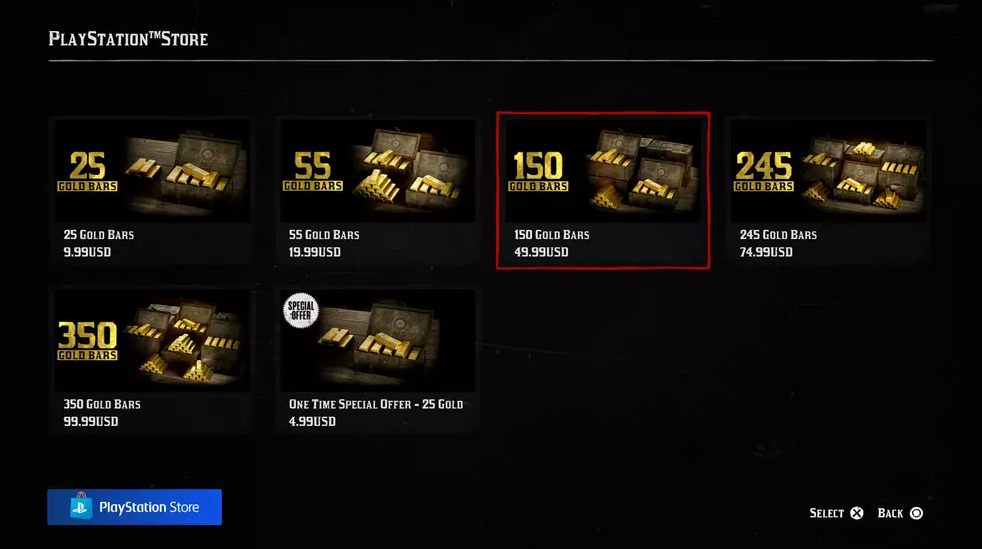Click the 4.99USD special offer price
The height and width of the screenshot is (549, 982).
[x=312, y=421]
